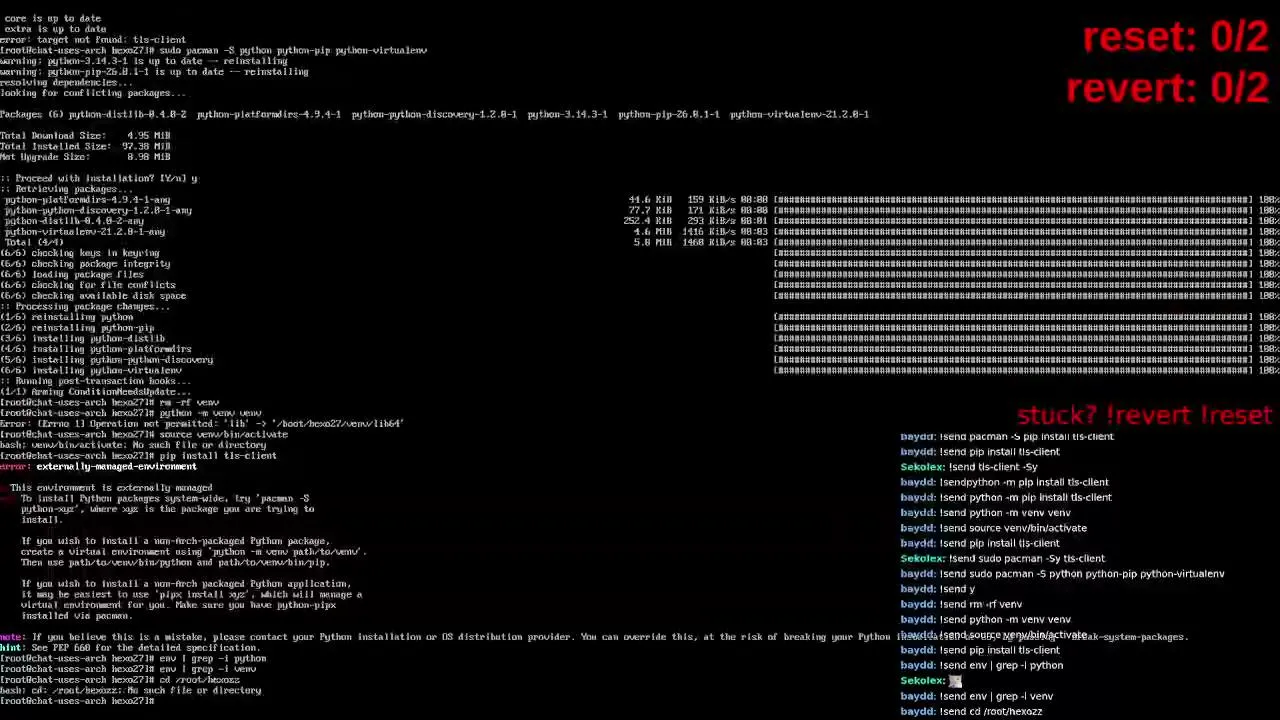Click the 'stuck? !revert !reset' hint text
The width and height of the screenshot is (1280, 720).
click(1144, 416)
